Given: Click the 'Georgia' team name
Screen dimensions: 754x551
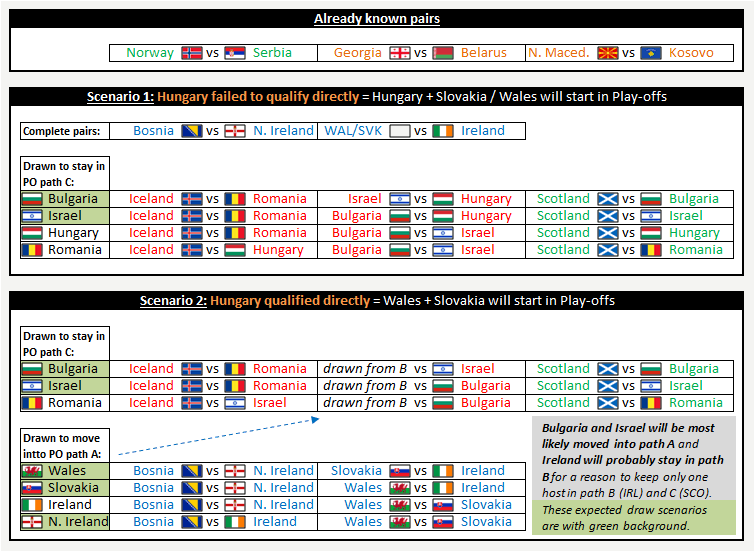Looking at the screenshot, I should click(x=358, y=53).
